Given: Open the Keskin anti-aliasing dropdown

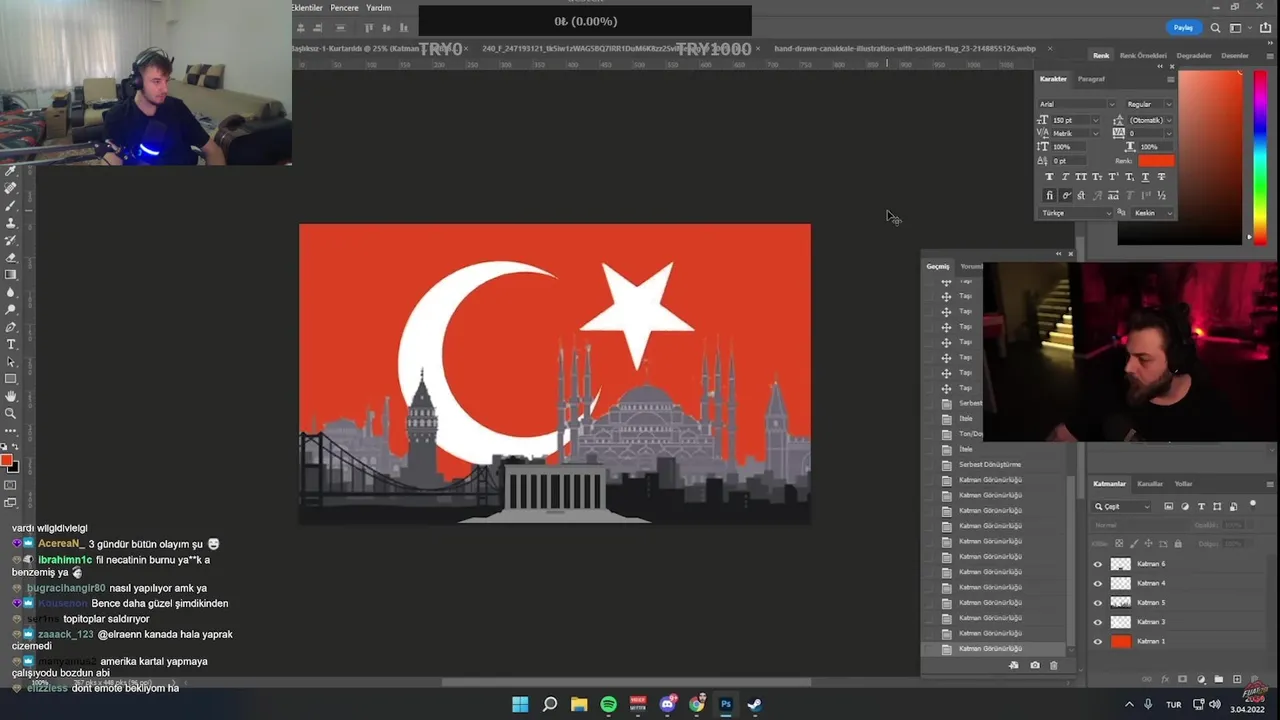Looking at the screenshot, I should 1152,213.
